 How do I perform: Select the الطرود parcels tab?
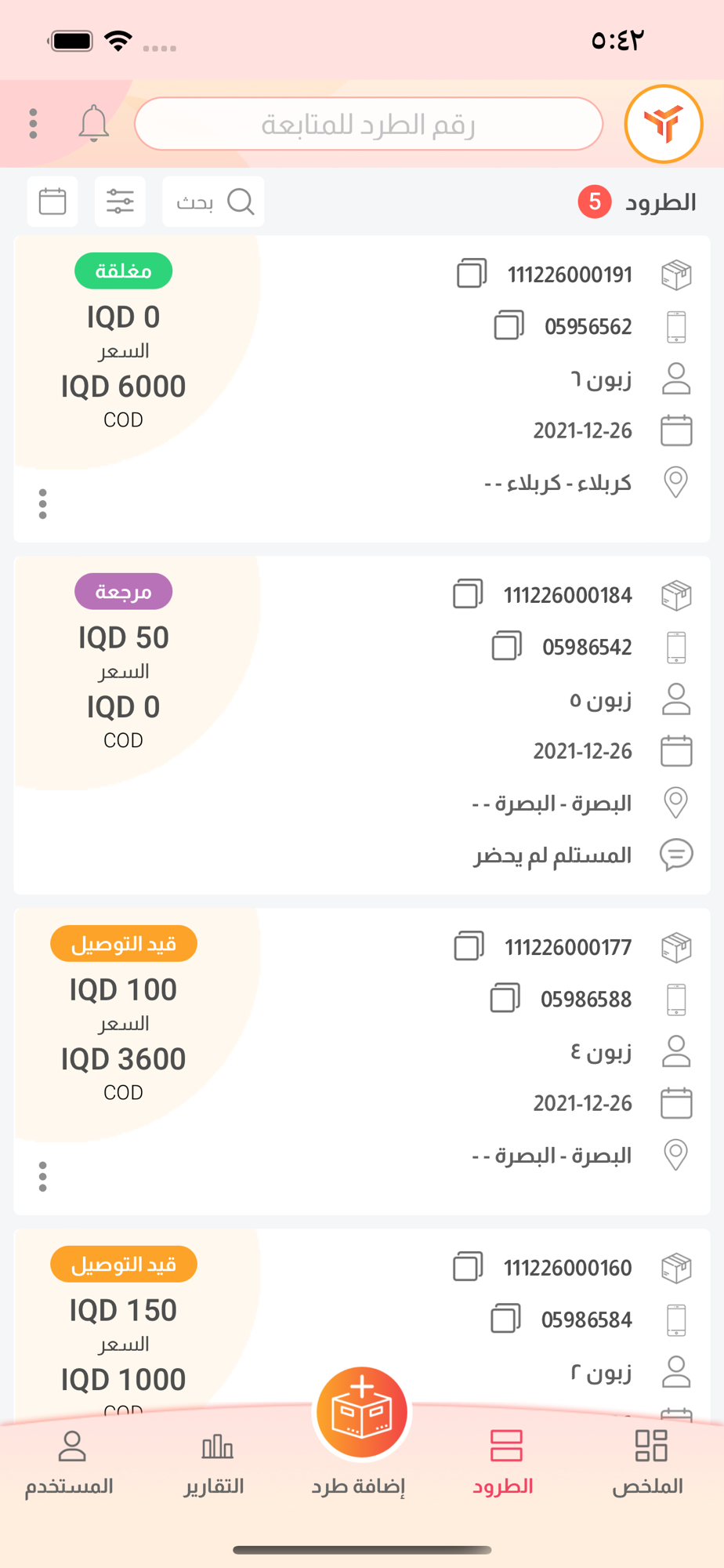(x=504, y=1462)
